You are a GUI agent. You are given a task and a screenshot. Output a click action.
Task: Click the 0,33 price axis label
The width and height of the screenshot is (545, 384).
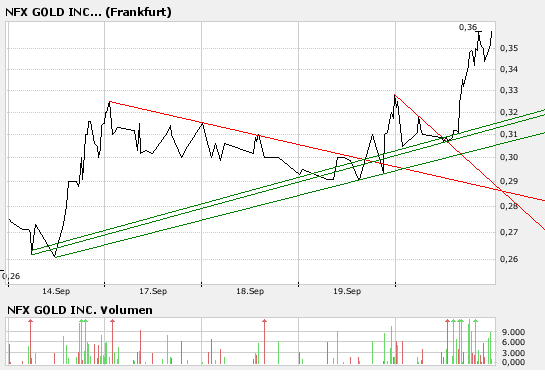pos(509,90)
